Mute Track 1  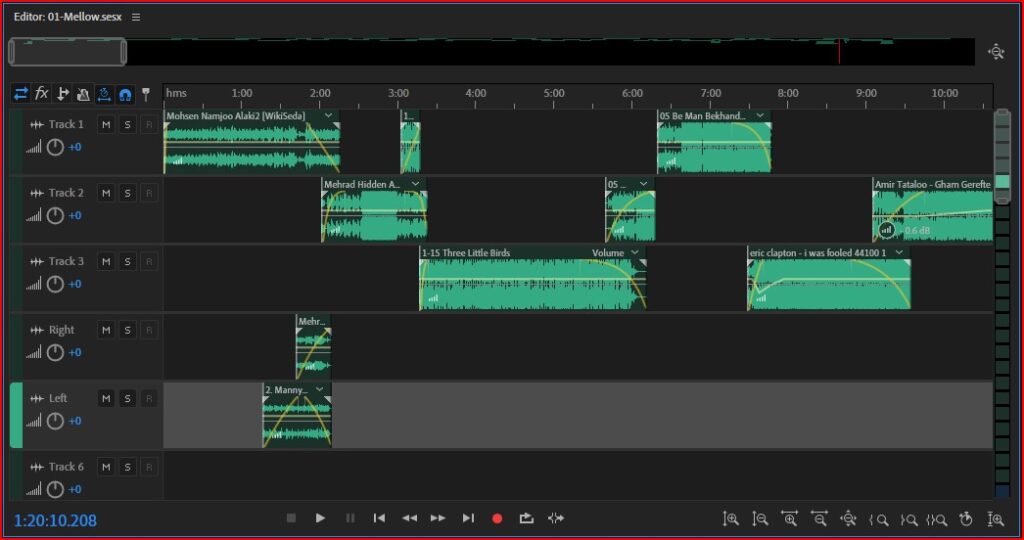105,124
